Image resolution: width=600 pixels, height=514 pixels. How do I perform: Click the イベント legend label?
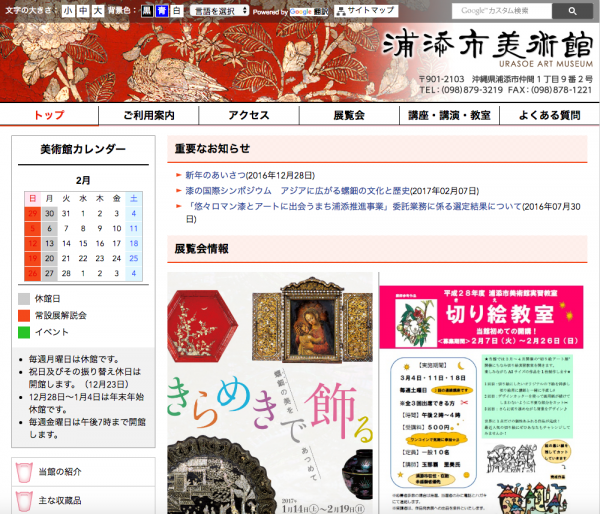coord(52,332)
